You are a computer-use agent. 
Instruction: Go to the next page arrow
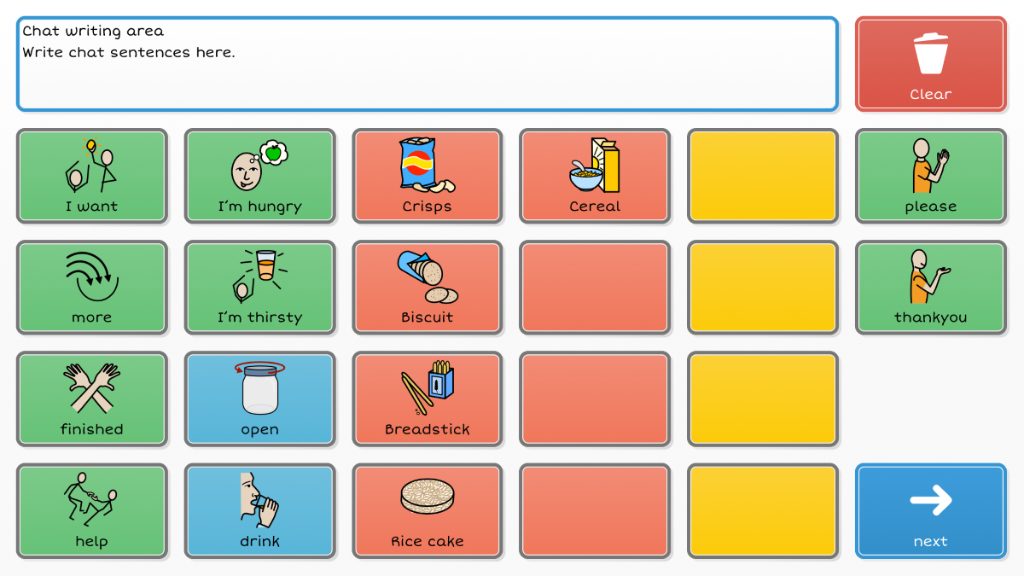pyautogui.click(x=930, y=510)
